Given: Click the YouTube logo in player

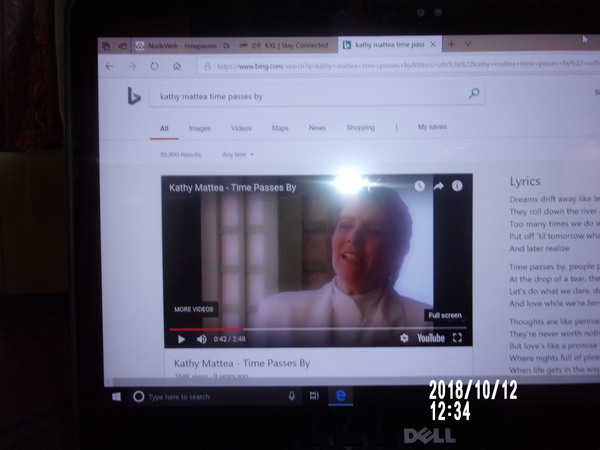Looking at the screenshot, I should click(x=430, y=338).
